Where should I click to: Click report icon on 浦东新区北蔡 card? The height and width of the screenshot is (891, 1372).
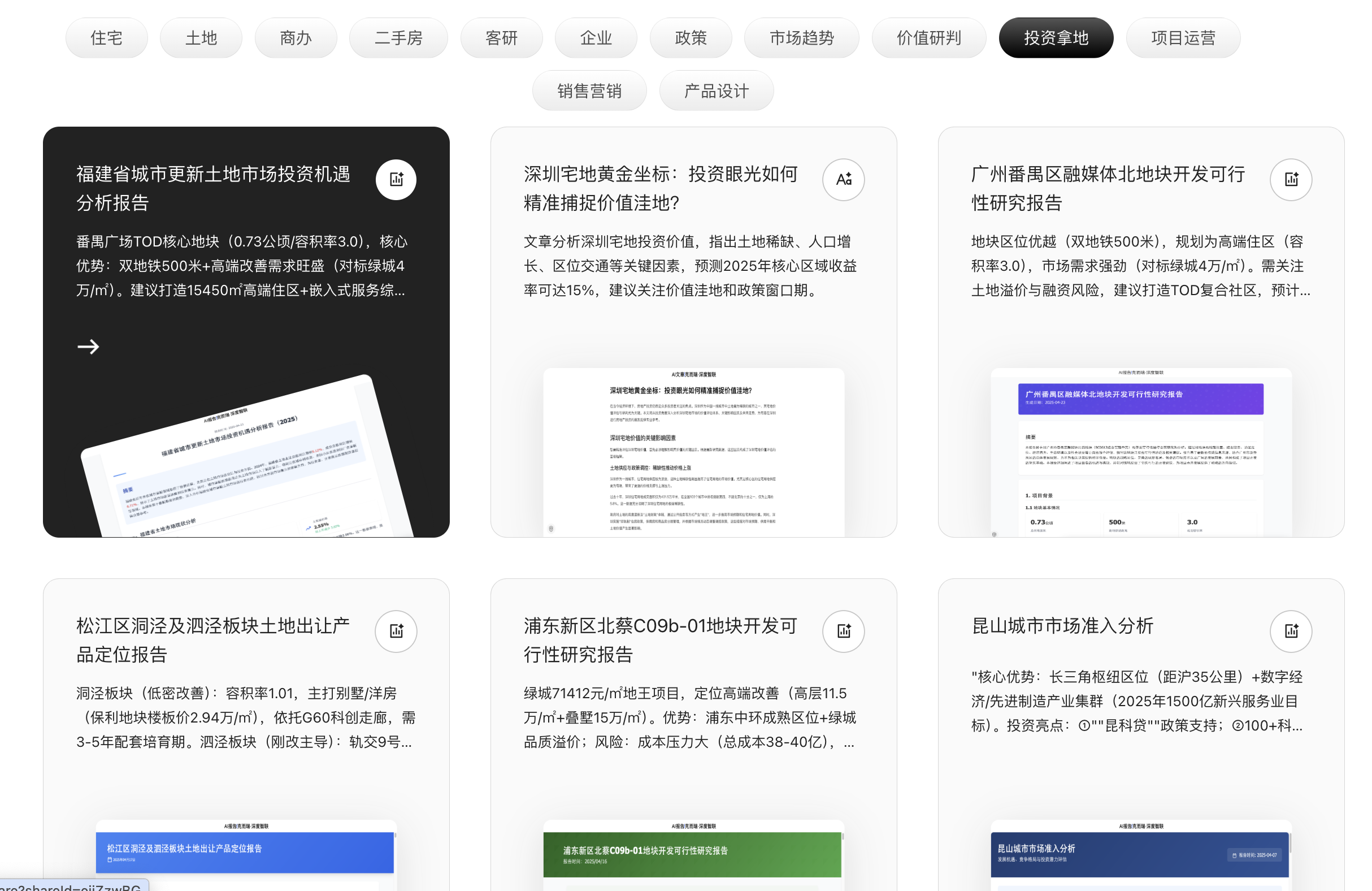[x=844, y=631]
